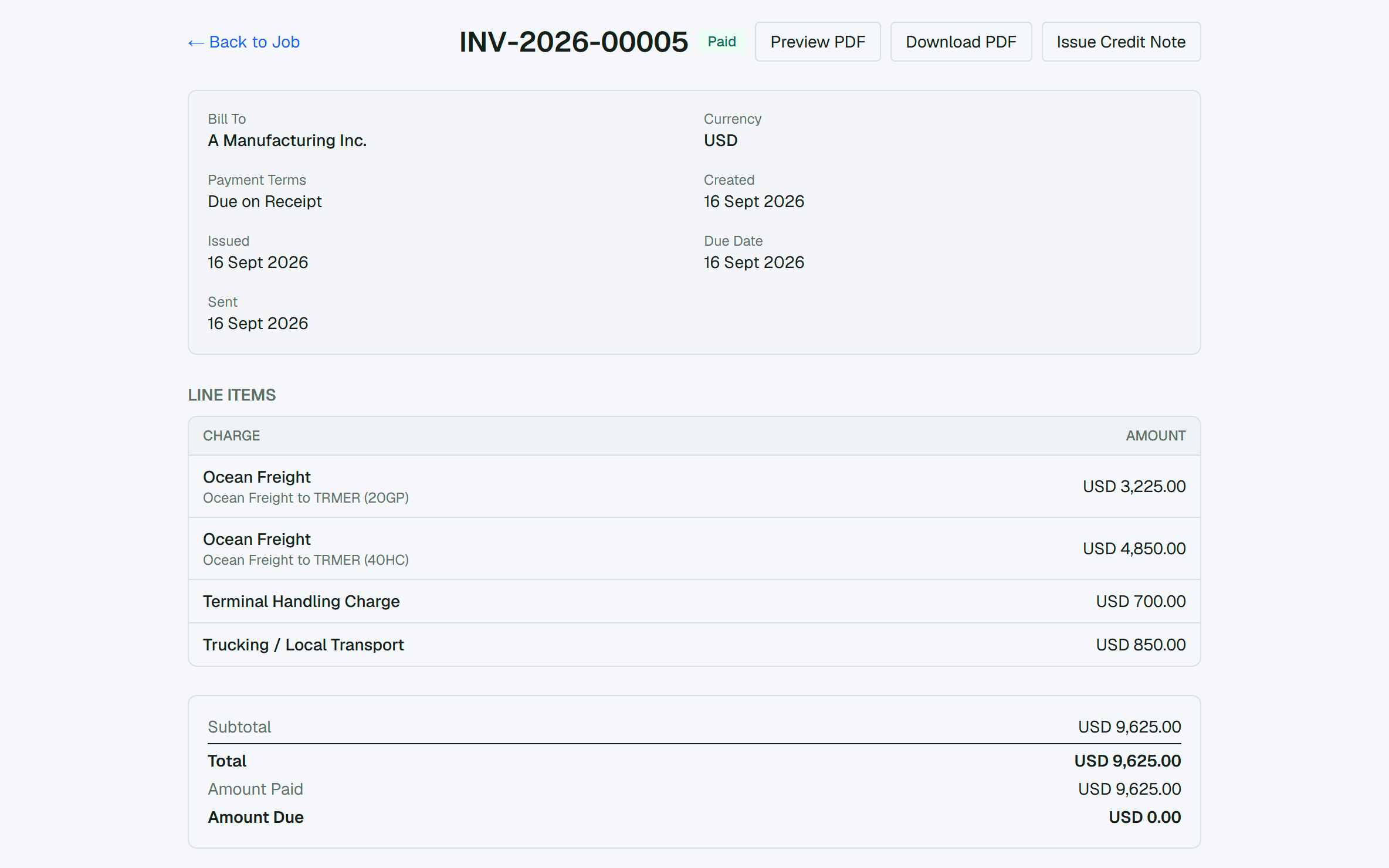The height and width of the screenshot is (868, 1389).
Task: Click the A Manufacturing Inc. bill-to name
Action: (287, 141)
